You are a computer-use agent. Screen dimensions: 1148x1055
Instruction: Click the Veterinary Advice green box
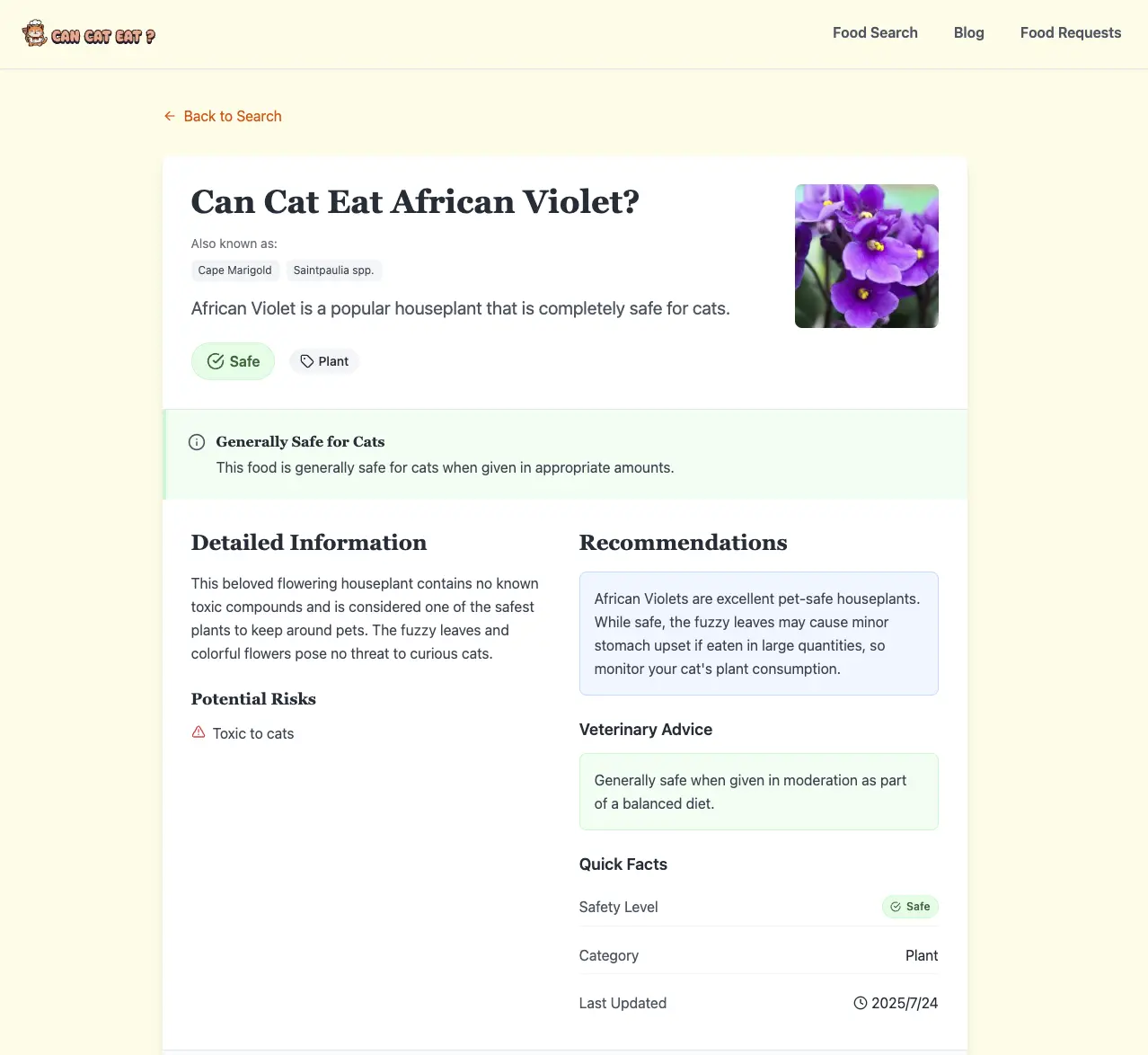[x=759, y=792]
